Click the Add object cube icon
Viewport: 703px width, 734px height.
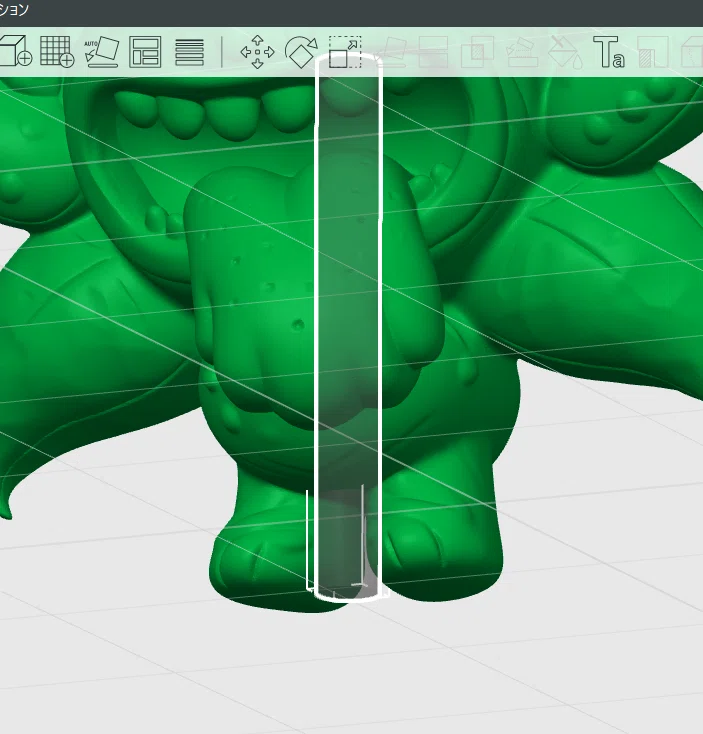(x=15, y=51)
